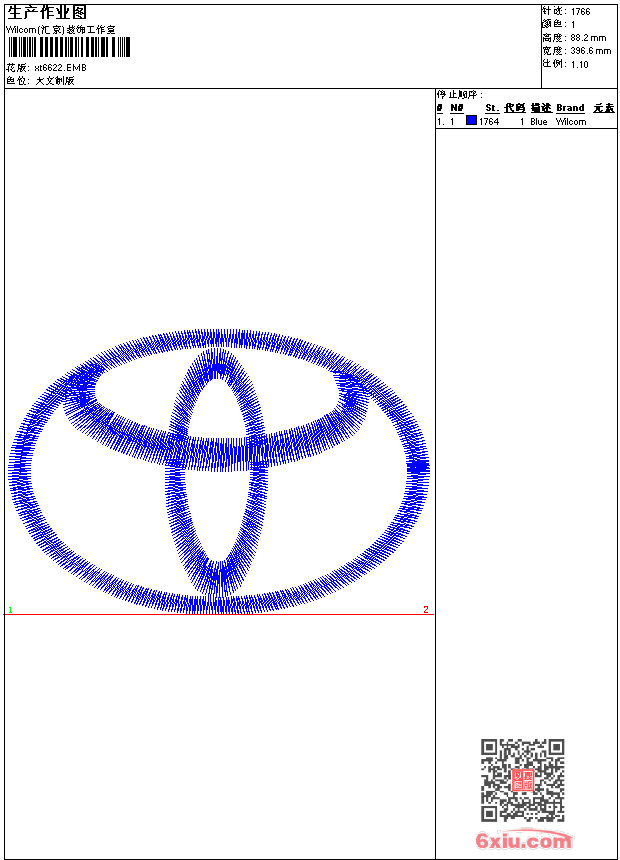This screenshot has width=620, height=860.
Task: Click the 生产作业图 title heading
Action: point(47,12)
